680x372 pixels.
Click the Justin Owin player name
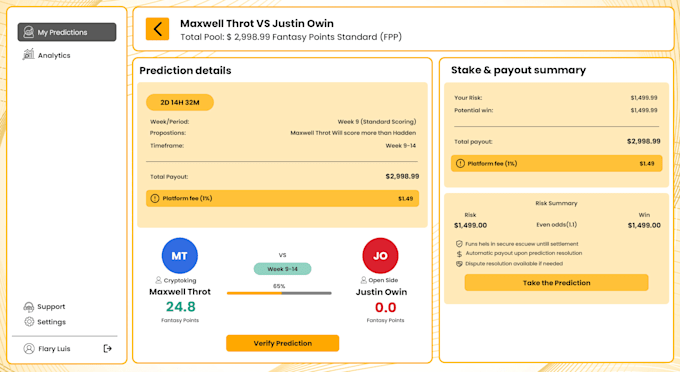381,292
